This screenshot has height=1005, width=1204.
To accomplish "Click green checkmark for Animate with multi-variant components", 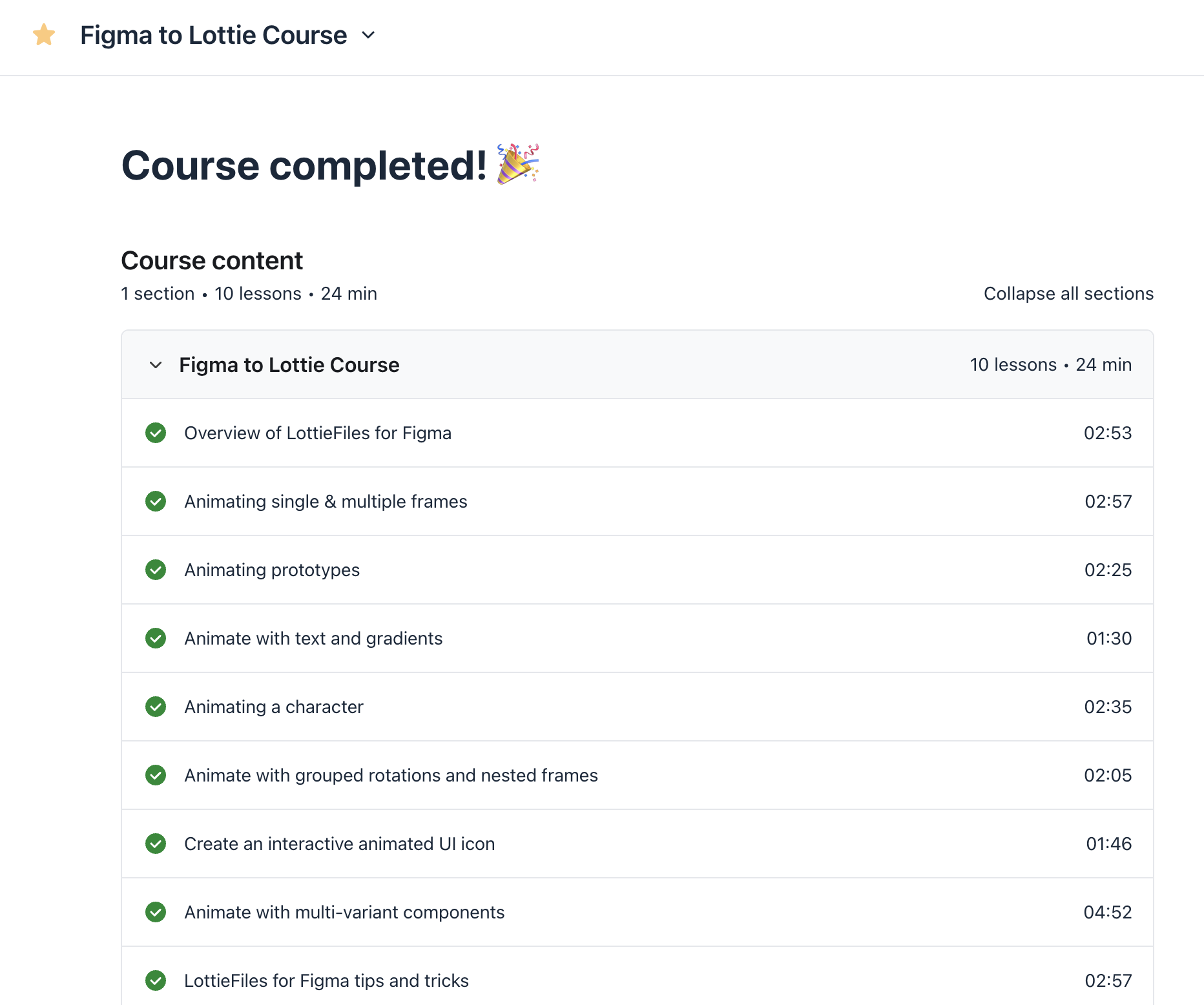I will coord(156,912).
